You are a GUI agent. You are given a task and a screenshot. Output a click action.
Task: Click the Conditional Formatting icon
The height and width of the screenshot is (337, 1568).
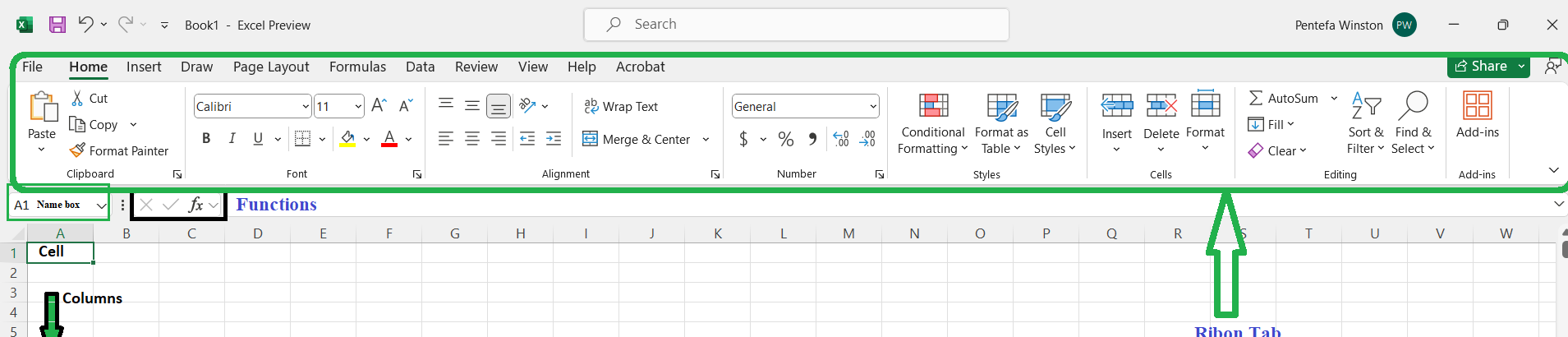point(933,106)
